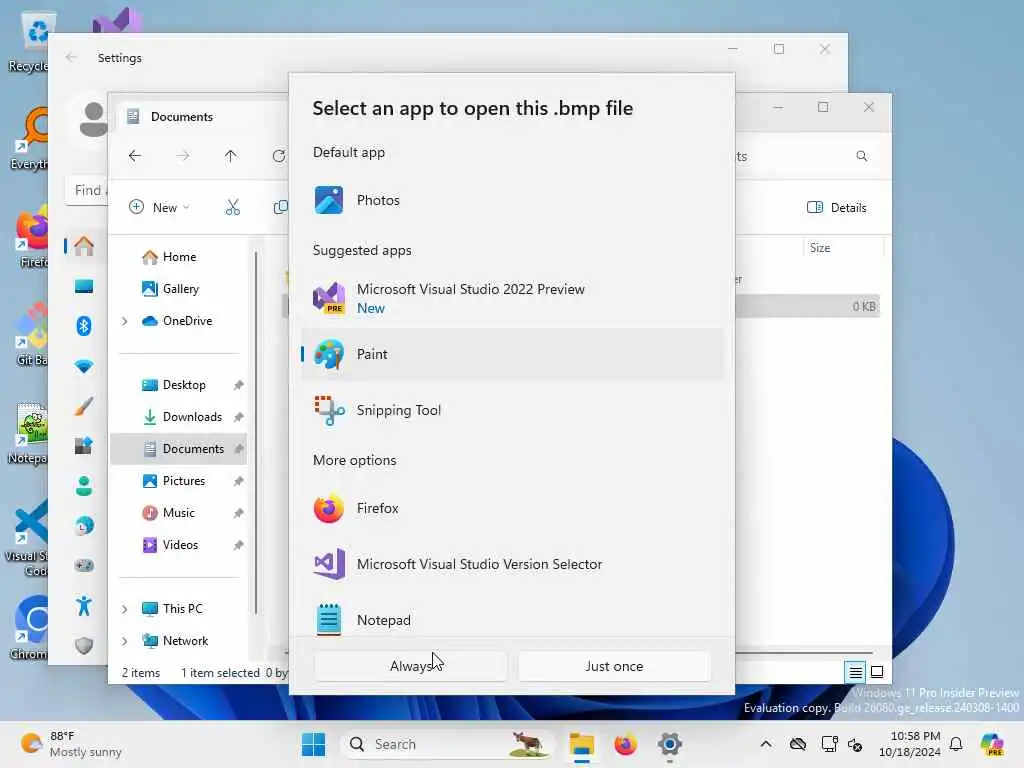This screenshot has height=768, width=1024.
Task: Show hidden icons in system tray
Action: tap(766, 744)
